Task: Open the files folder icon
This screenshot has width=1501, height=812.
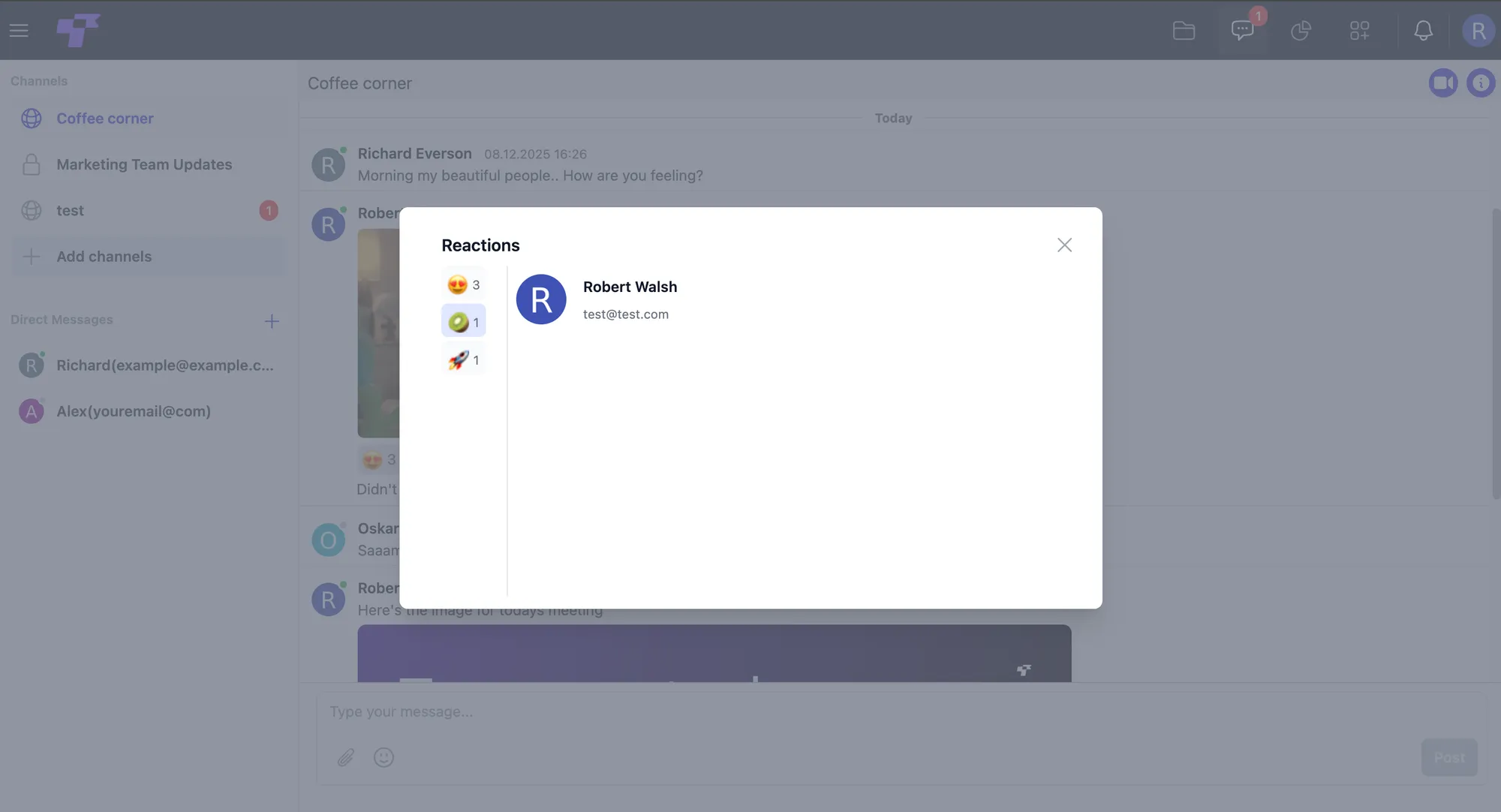Action: click(1184, 31)
